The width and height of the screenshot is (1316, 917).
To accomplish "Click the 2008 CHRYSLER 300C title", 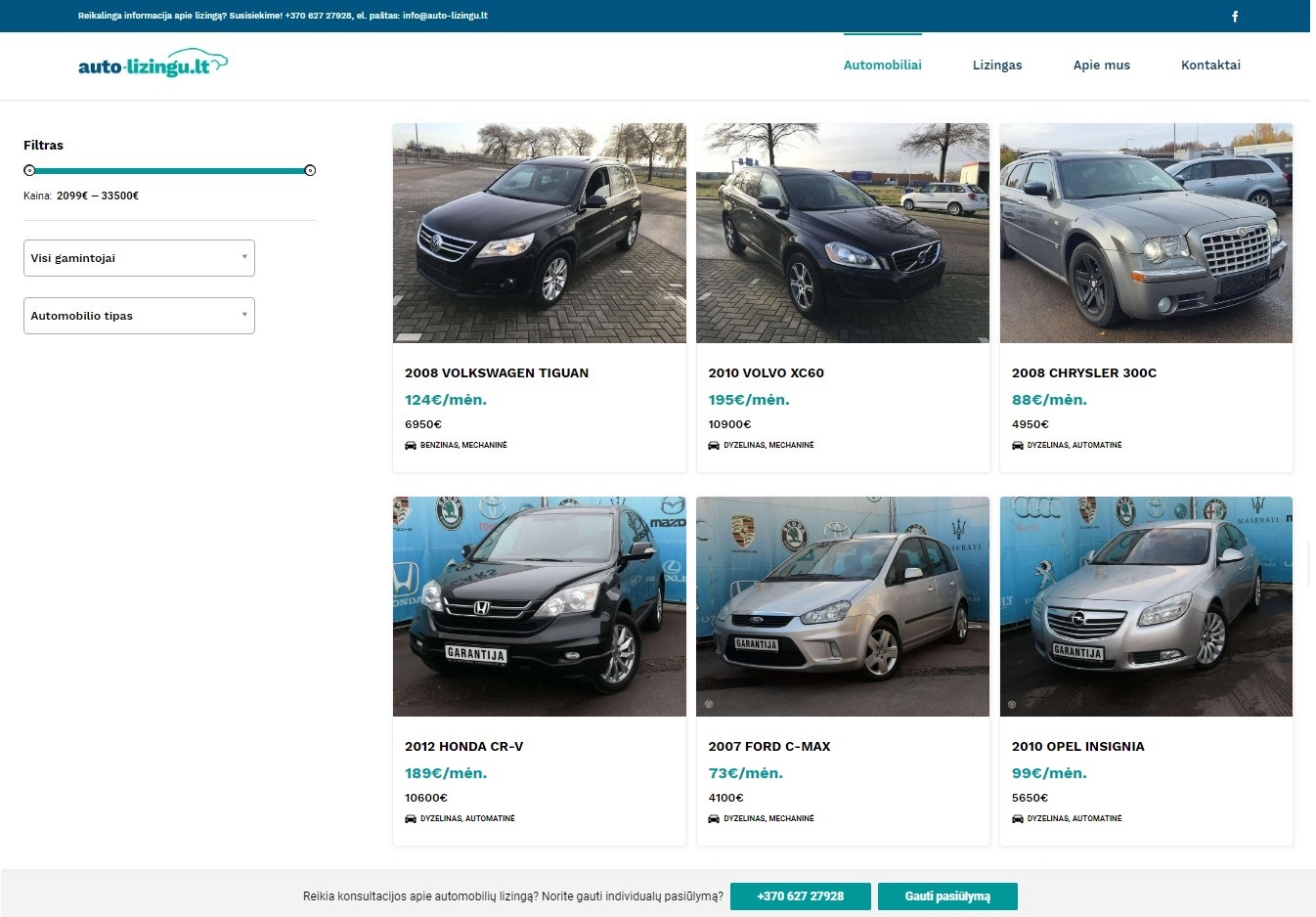I will click(x=1084, y=372).
